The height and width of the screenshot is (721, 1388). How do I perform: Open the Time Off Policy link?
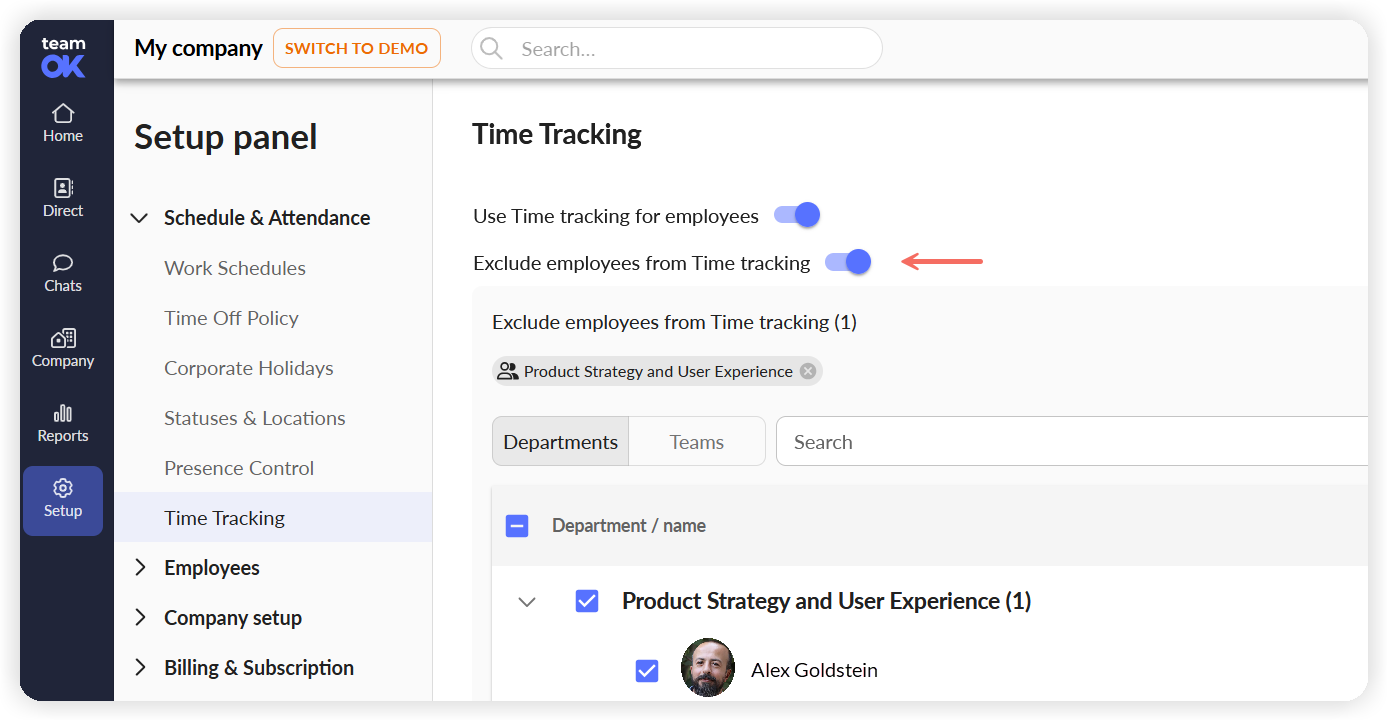[232, 318]
